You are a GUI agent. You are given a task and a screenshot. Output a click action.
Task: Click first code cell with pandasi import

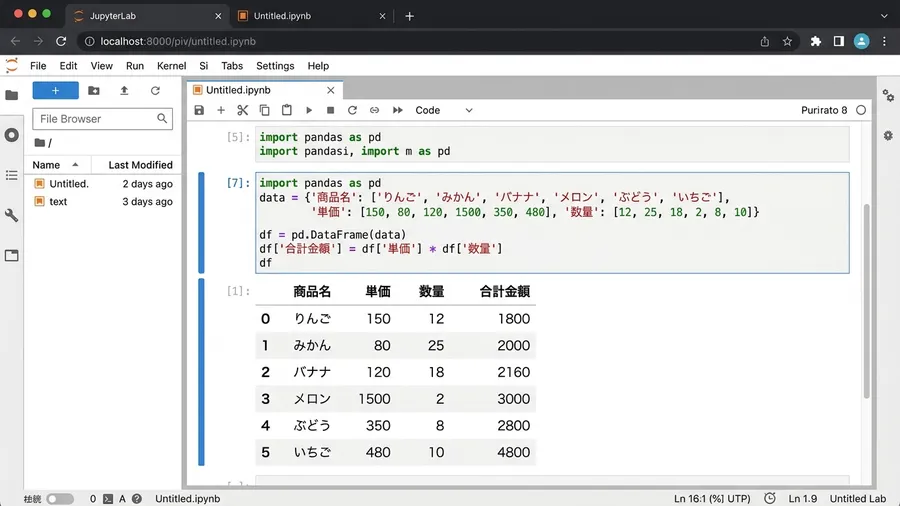552,144
